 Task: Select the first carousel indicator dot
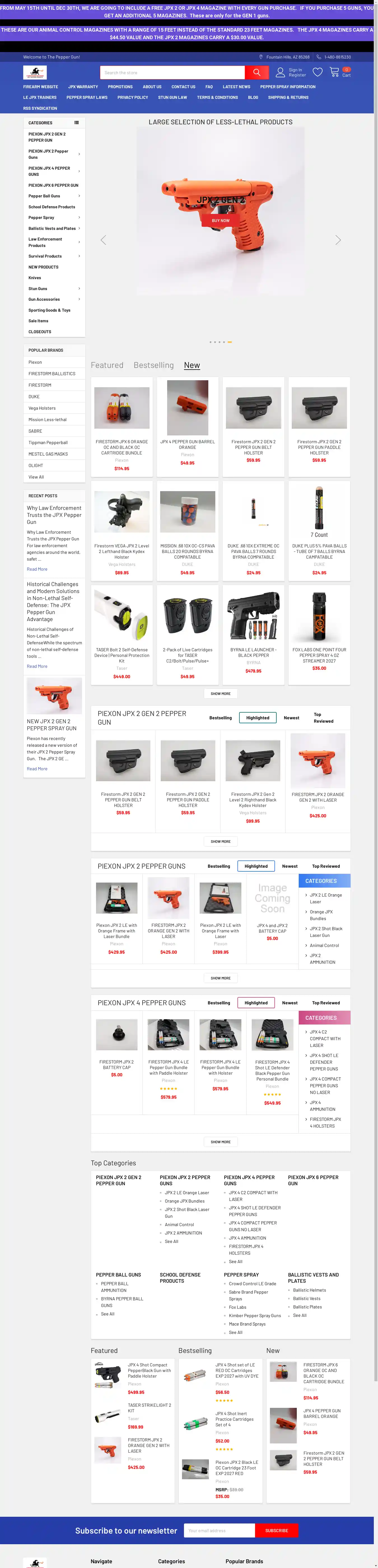(x=210, y=342)
